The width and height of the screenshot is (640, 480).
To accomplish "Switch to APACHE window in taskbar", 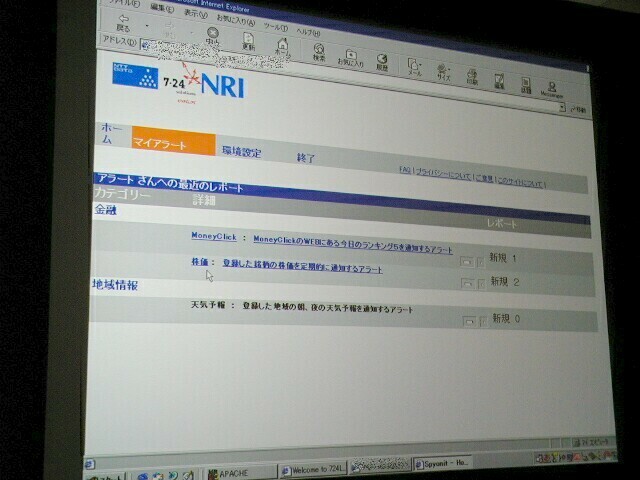I will [x=239, y=470].
